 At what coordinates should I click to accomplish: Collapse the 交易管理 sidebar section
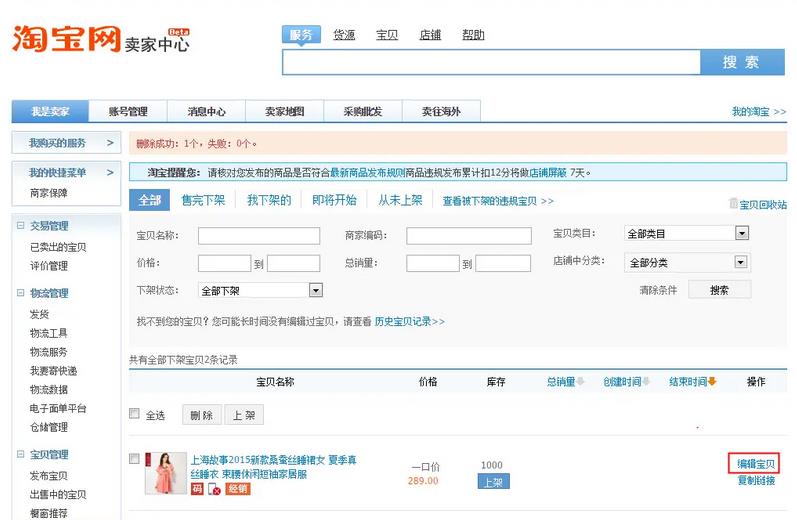(x=21, y=226)
